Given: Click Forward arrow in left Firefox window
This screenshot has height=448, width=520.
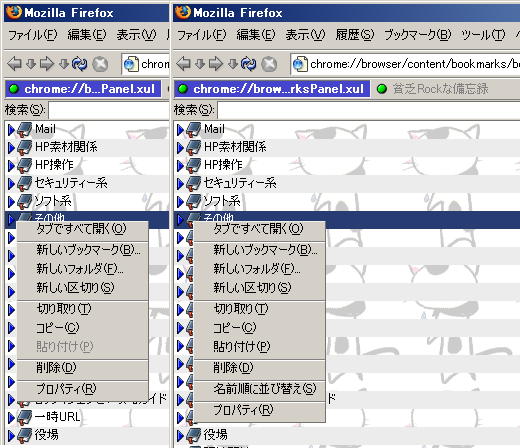Looking at the screenshot, I should point(47,63).
